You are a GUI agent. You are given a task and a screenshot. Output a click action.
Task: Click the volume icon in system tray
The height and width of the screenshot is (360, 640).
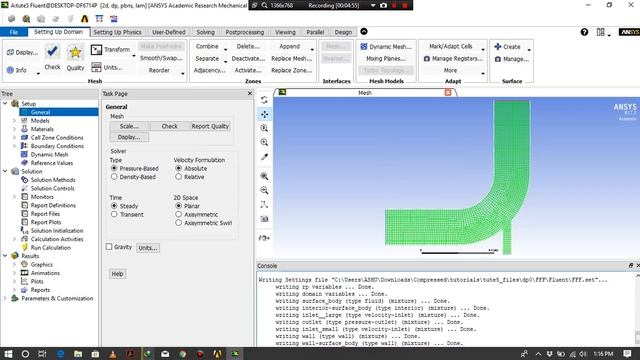pos(582,353)
